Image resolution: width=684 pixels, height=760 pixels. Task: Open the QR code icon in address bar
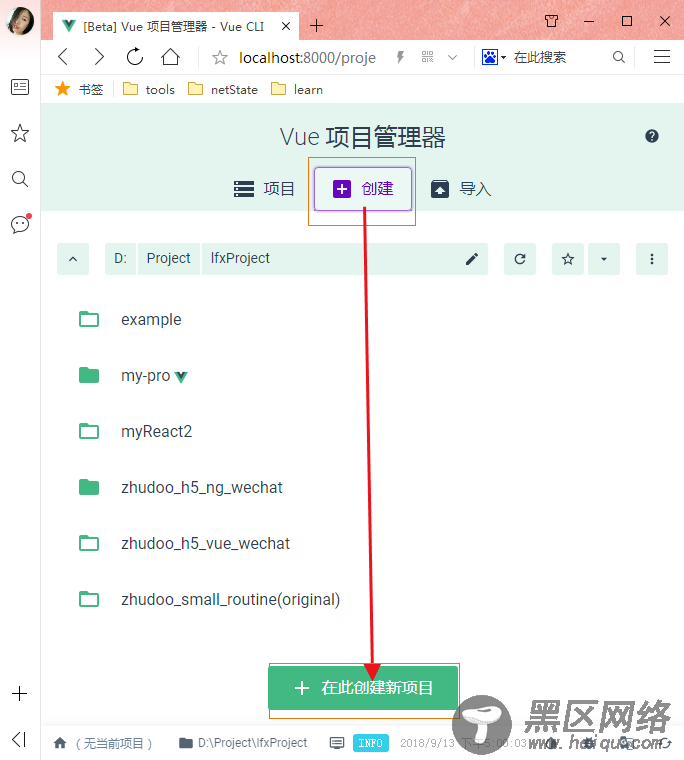pos(427,57)
